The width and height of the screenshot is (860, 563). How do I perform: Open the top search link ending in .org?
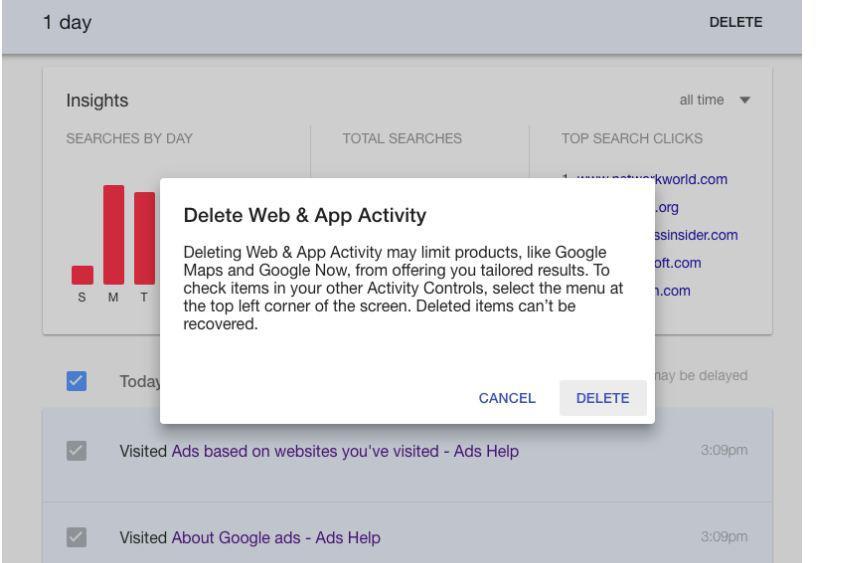coord(667,207)
